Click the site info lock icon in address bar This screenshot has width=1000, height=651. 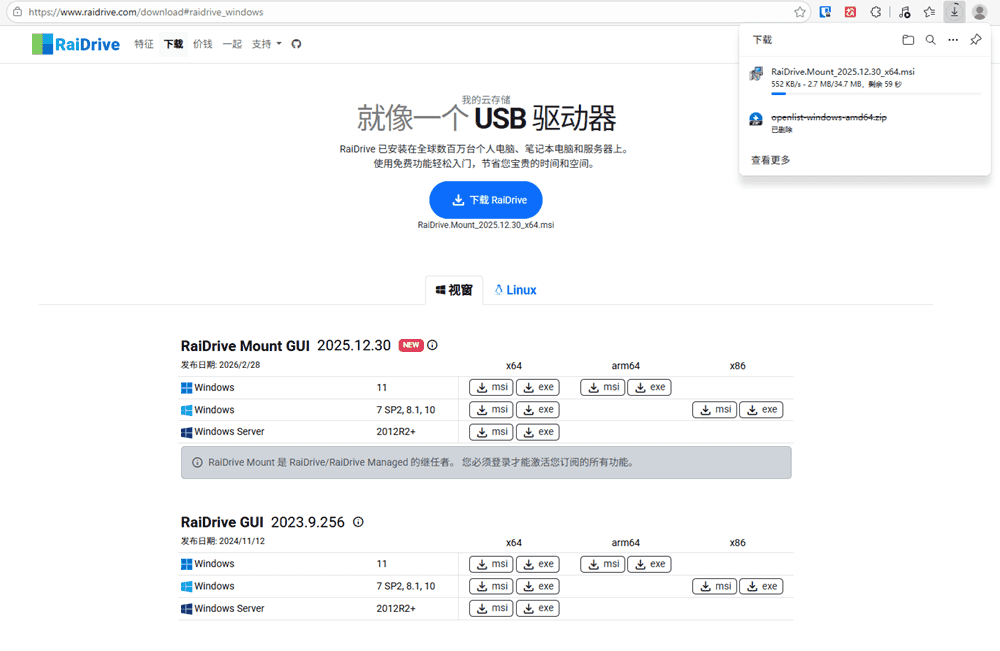[15, 12]
